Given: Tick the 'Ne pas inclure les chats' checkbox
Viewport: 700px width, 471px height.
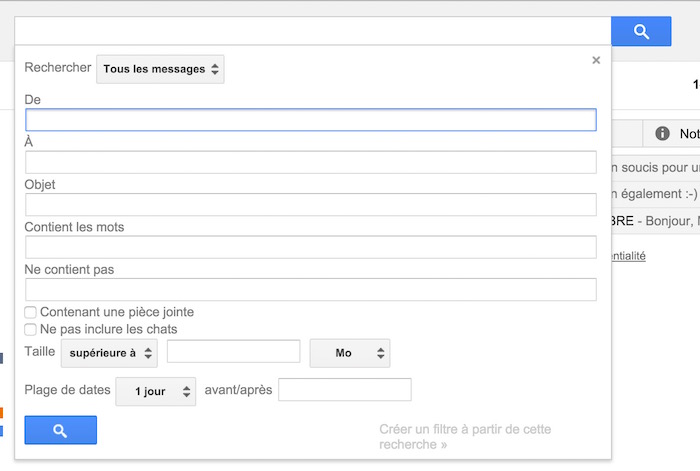Looking at the screenshot, I should click(31, 329).
